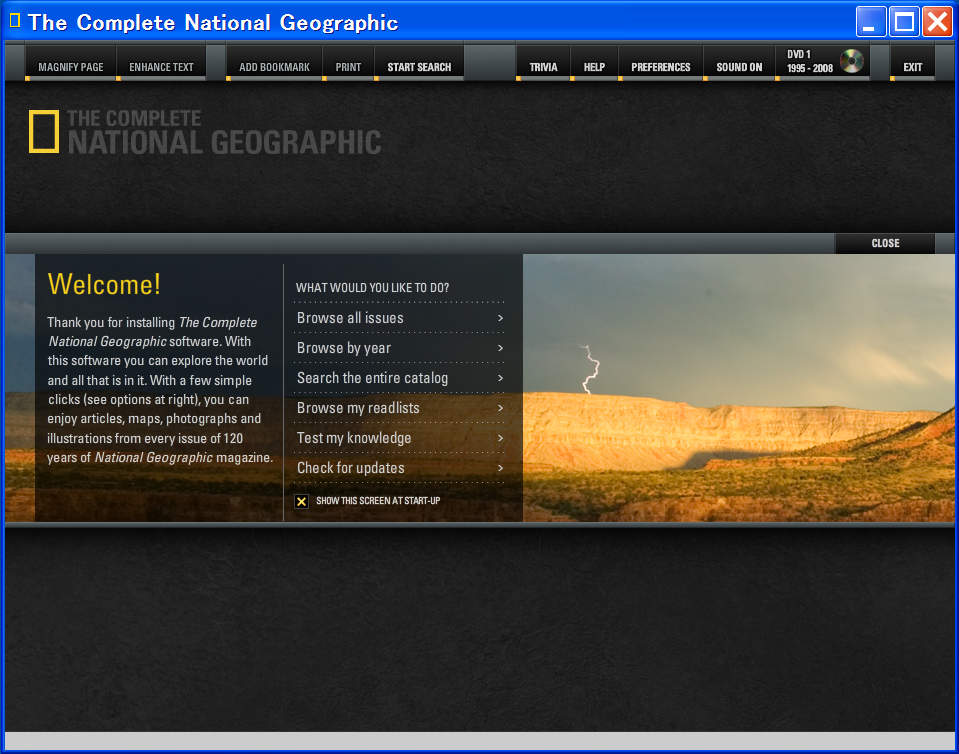Open the Trivia section
Viewport: 959px width, 754px height.
point(543,64)
